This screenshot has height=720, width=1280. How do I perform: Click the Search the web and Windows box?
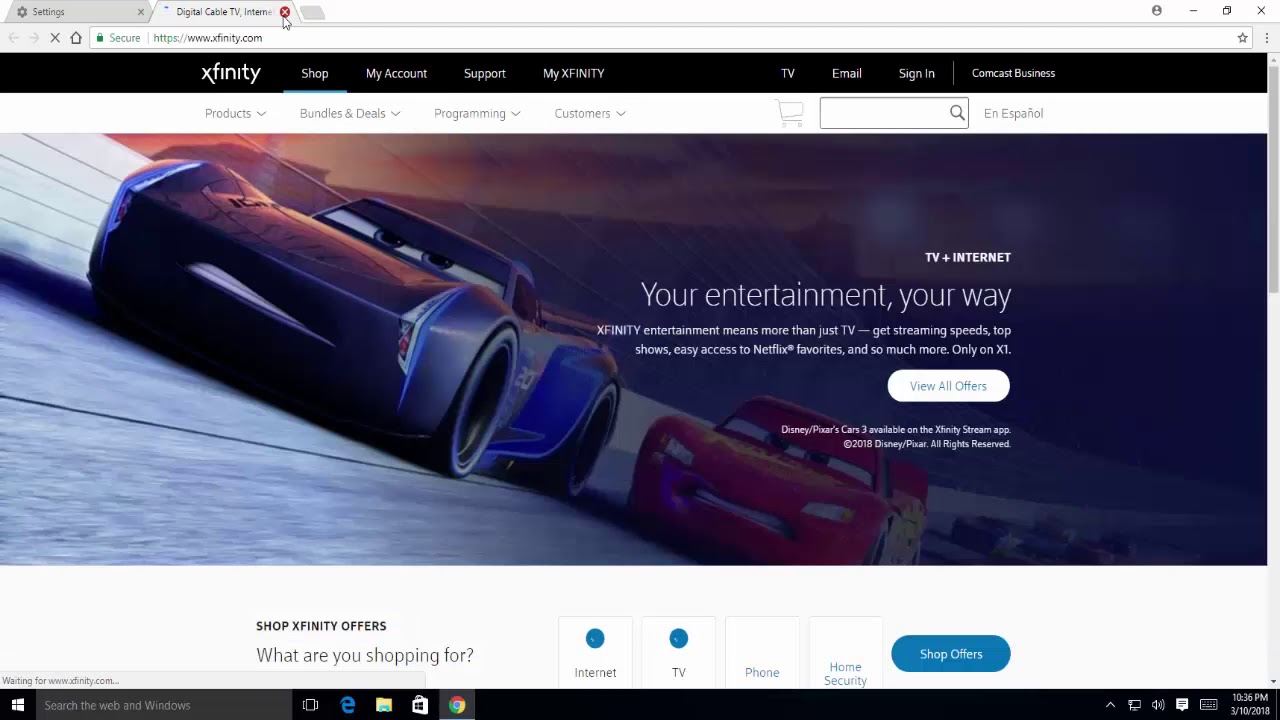point(163,705)
